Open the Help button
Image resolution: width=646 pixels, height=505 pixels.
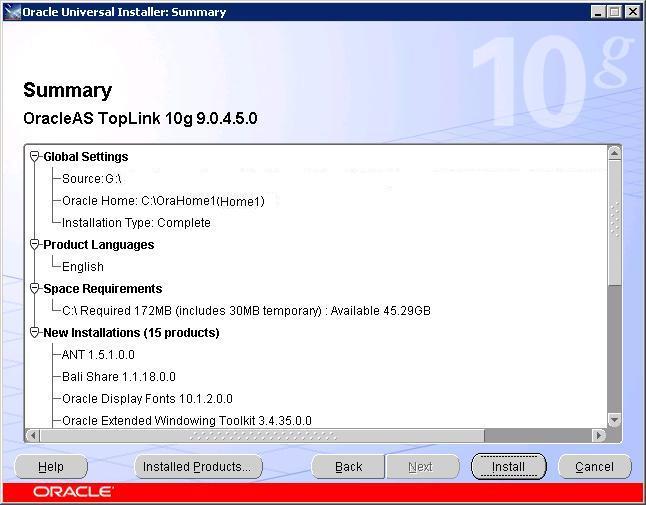51,467
